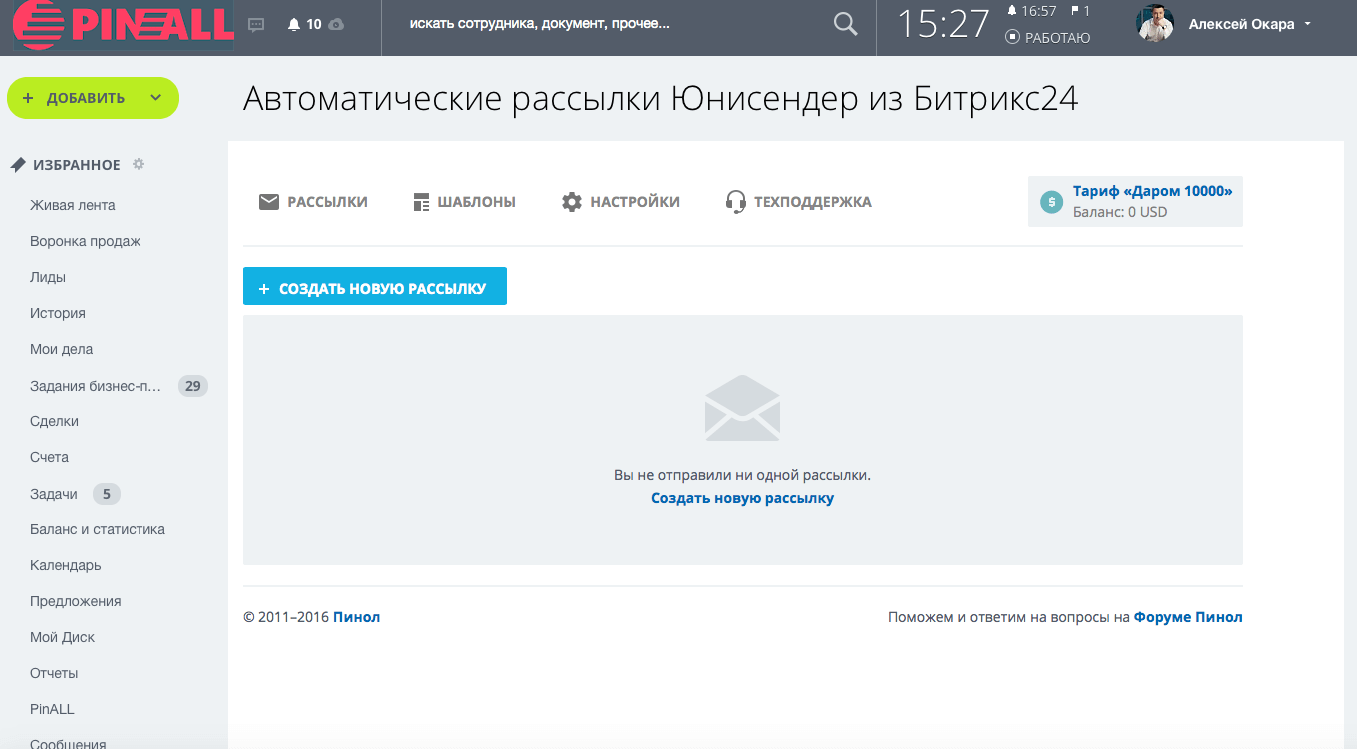Screen dimensions: 1357x749
Task: Click the alarm bell icon beside 16:57
Action: click(1012, 11)
